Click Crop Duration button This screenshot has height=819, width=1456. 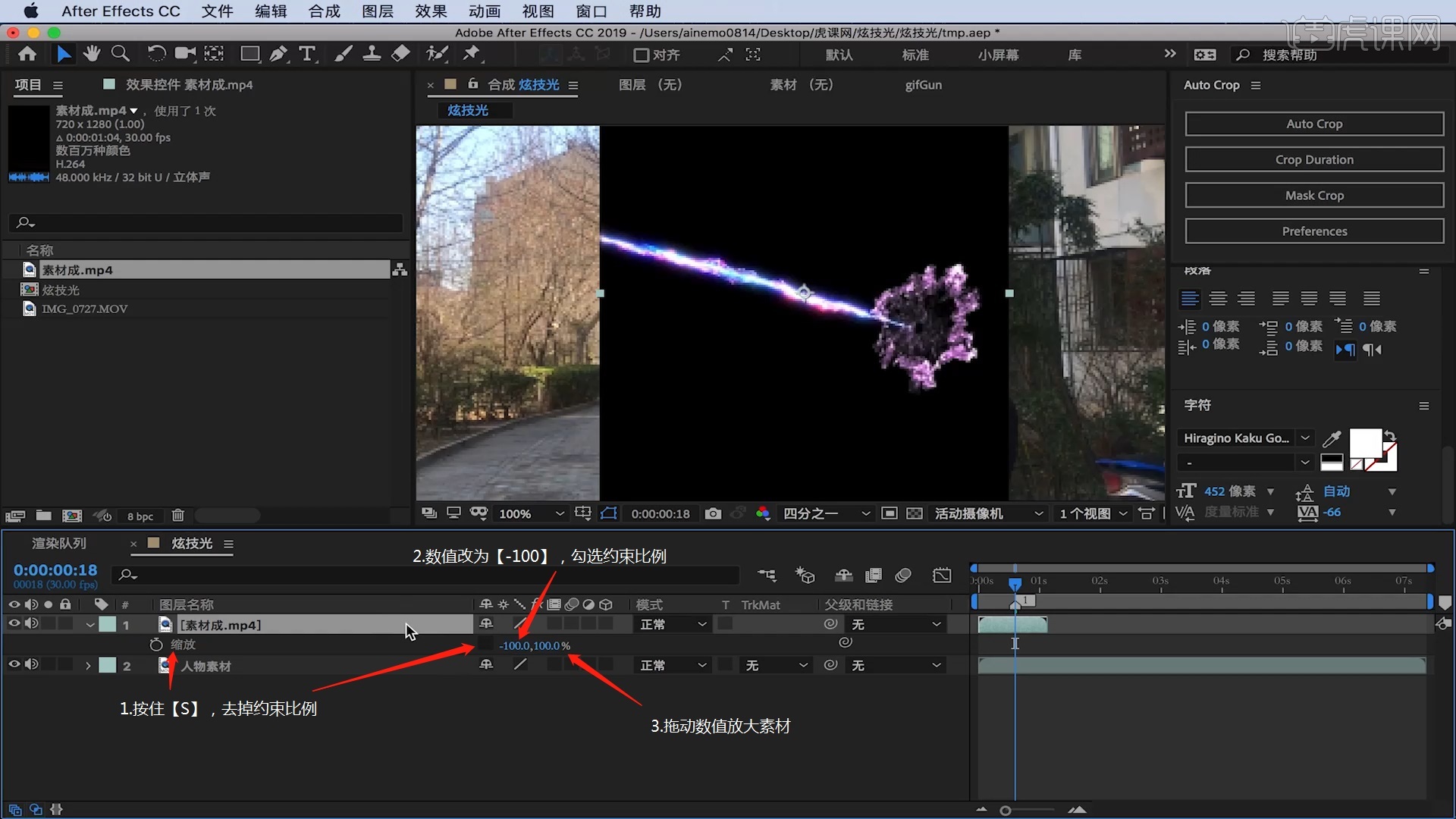pos(1314,159)
